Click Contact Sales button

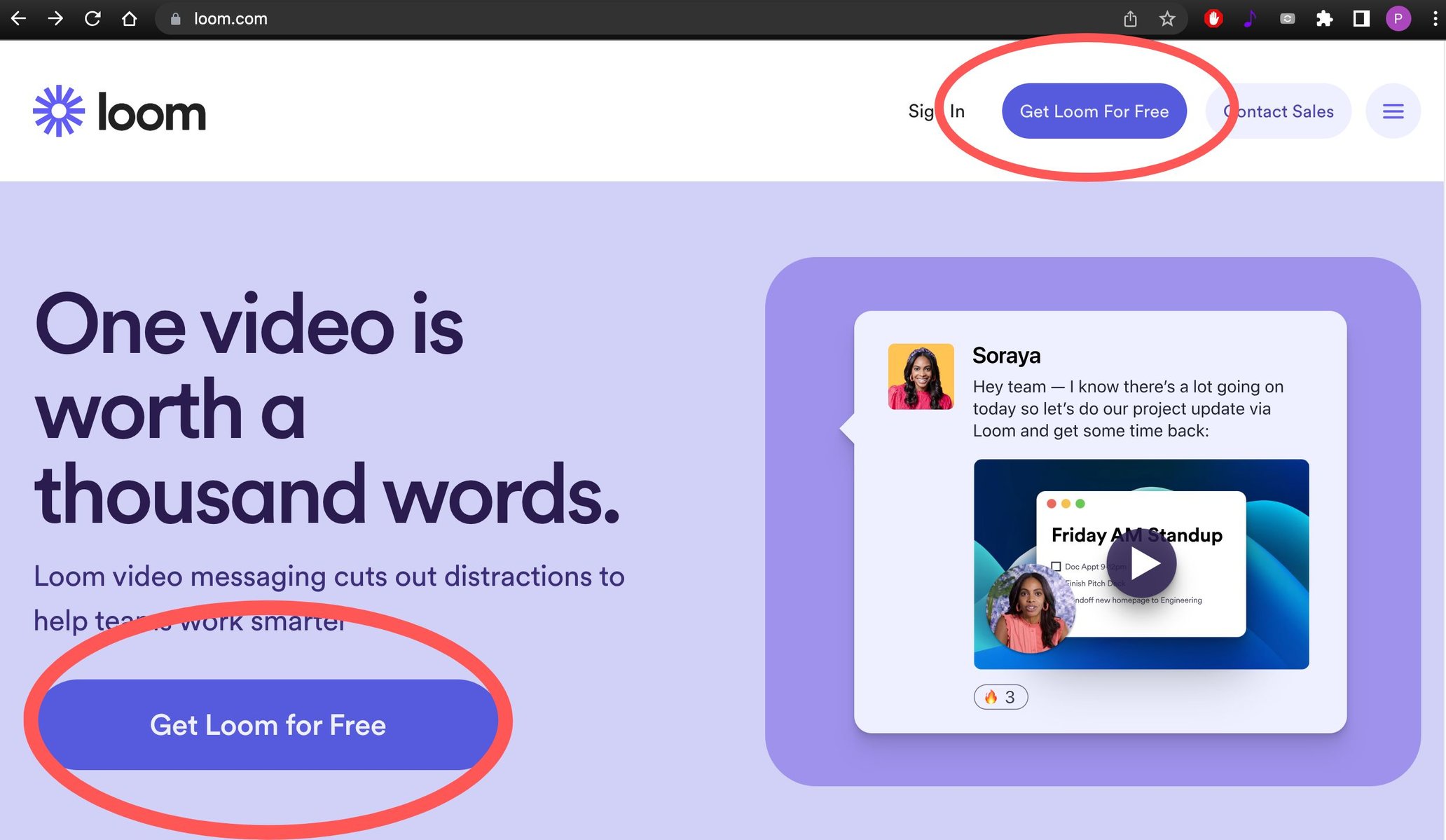coord(1279,111)
